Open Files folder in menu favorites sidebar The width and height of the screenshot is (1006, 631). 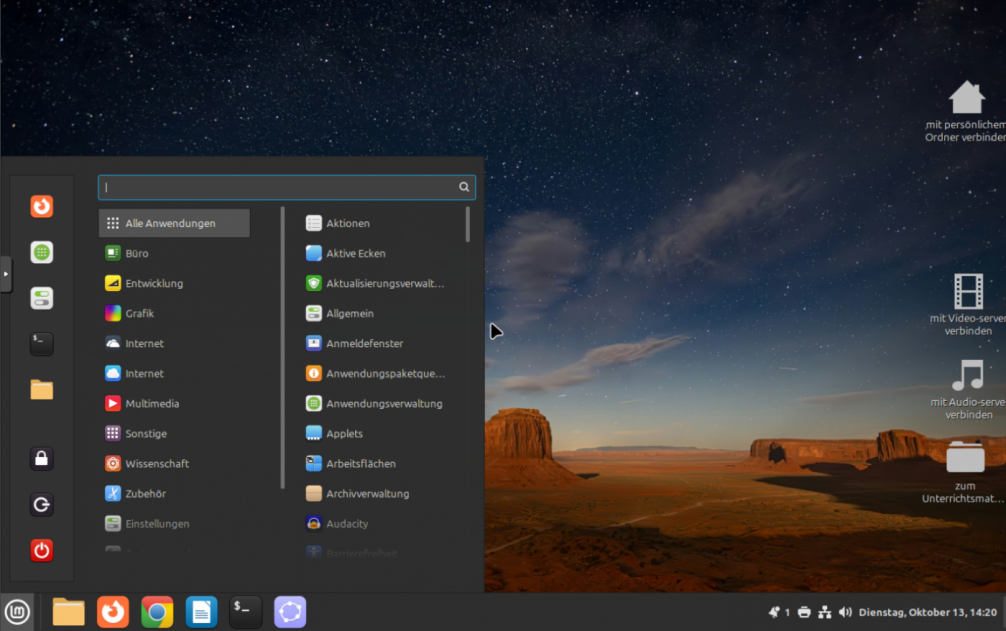point(42,390)
